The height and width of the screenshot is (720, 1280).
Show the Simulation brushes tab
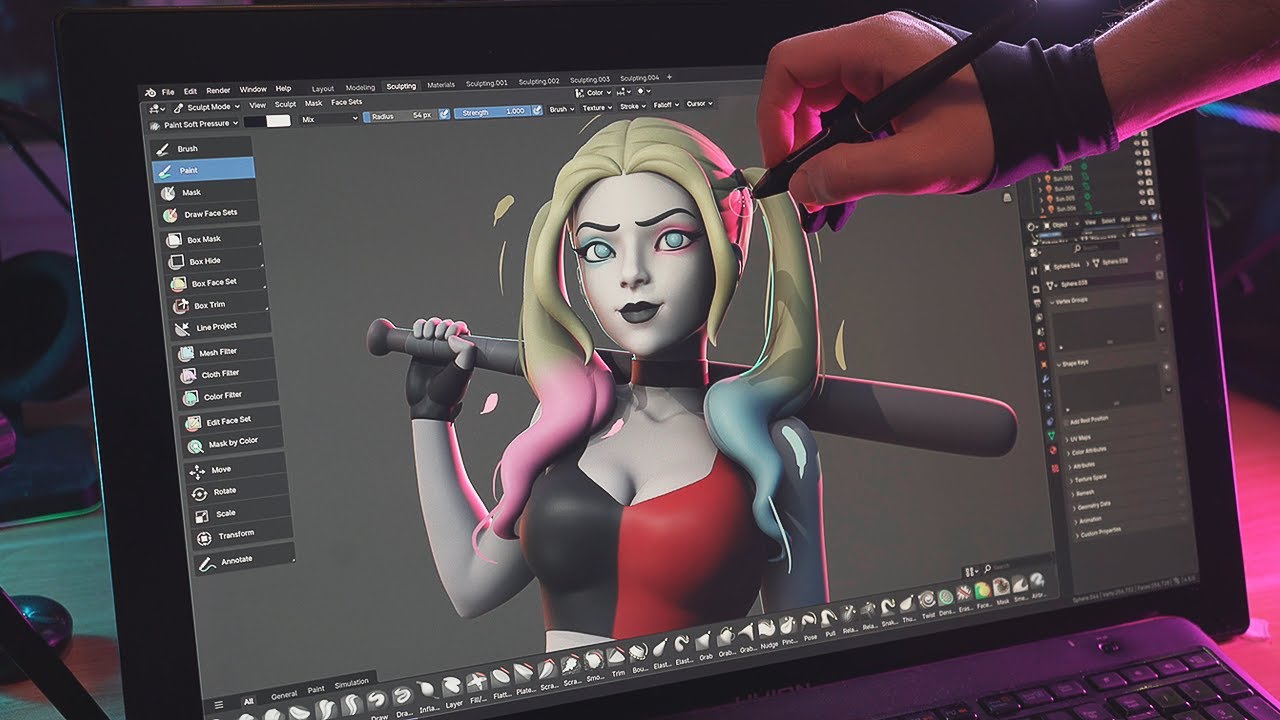click(x=351, y=682)
